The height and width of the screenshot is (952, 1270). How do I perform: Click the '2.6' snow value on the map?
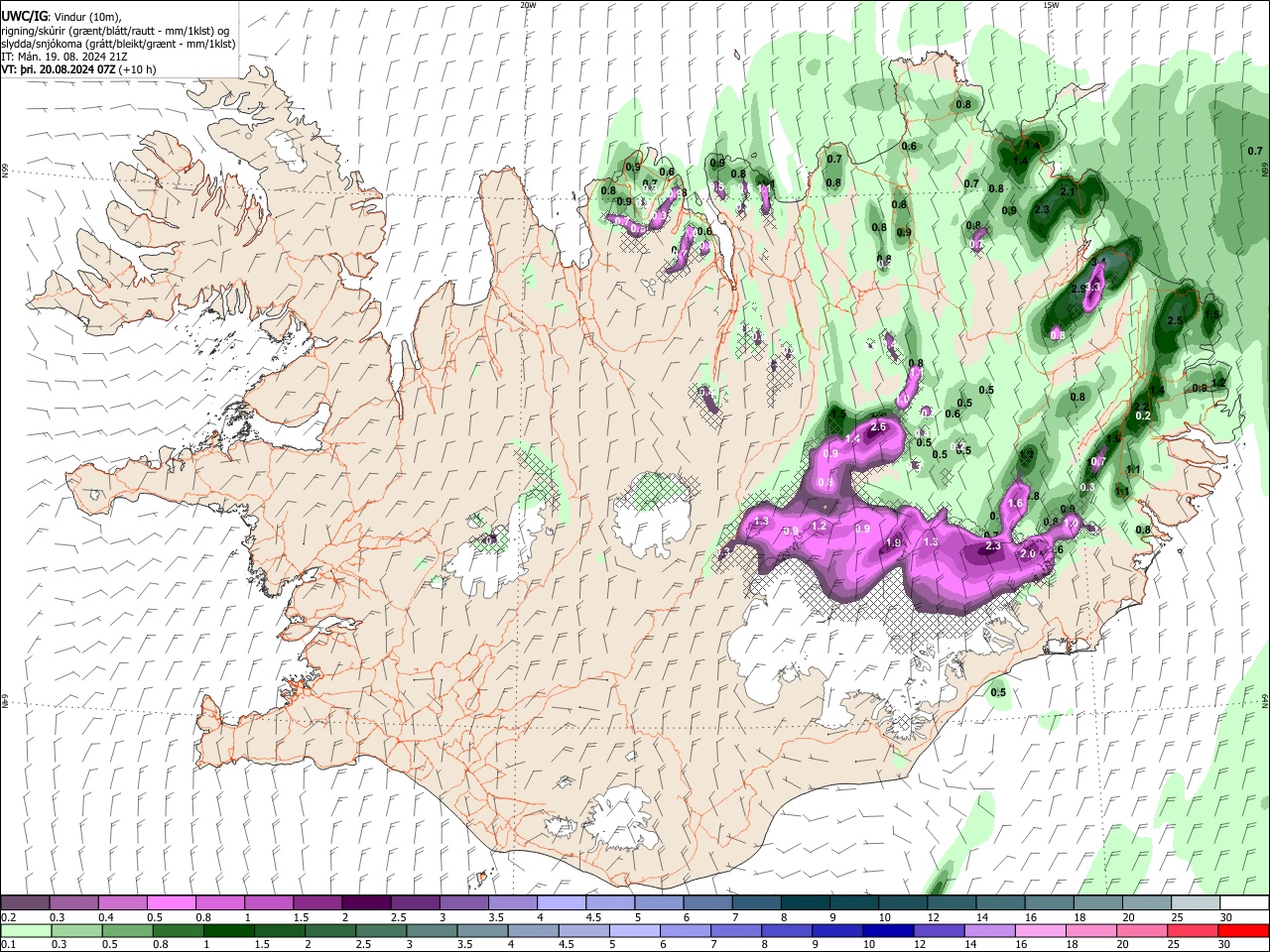[878, 427]
